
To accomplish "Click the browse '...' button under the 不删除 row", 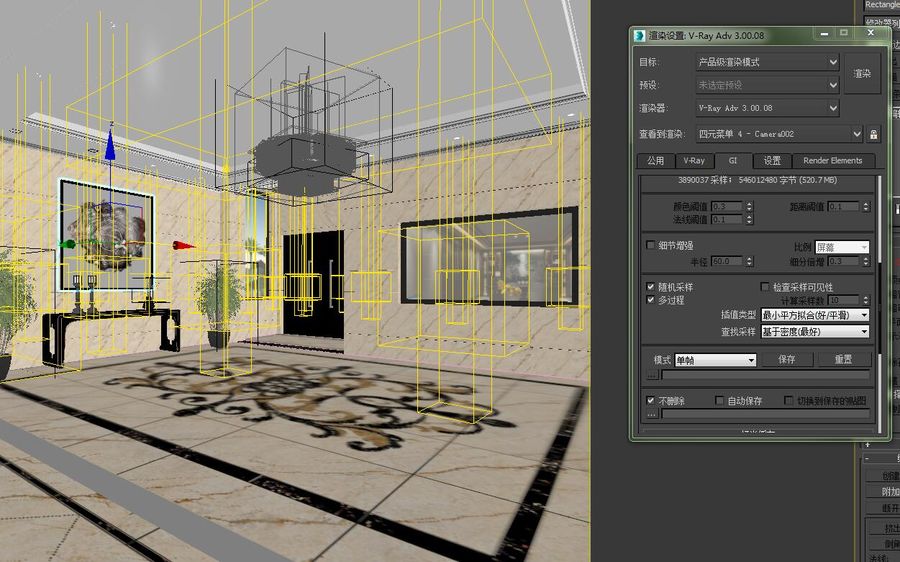I will 652,414.
